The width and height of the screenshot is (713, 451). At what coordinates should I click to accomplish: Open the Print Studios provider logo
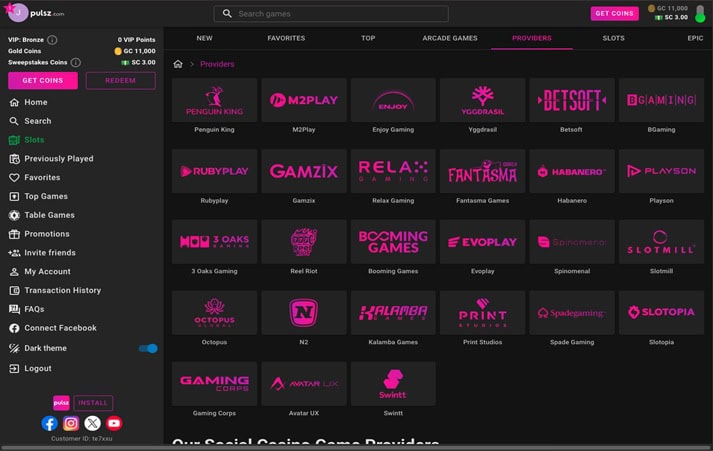tap(482, 313)
